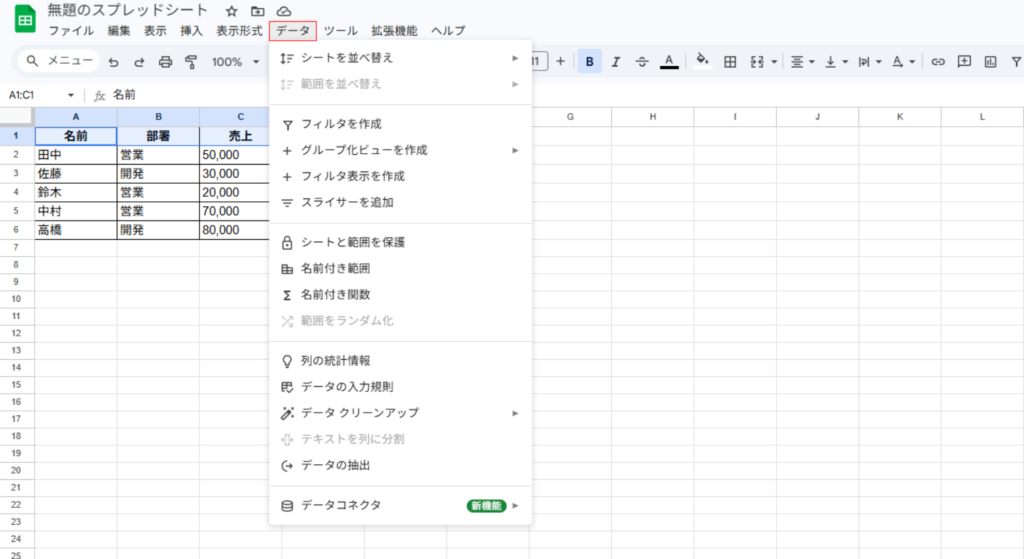Click the select all corner box
This screenshot has height=559, width=1024.
pos(16,116)
